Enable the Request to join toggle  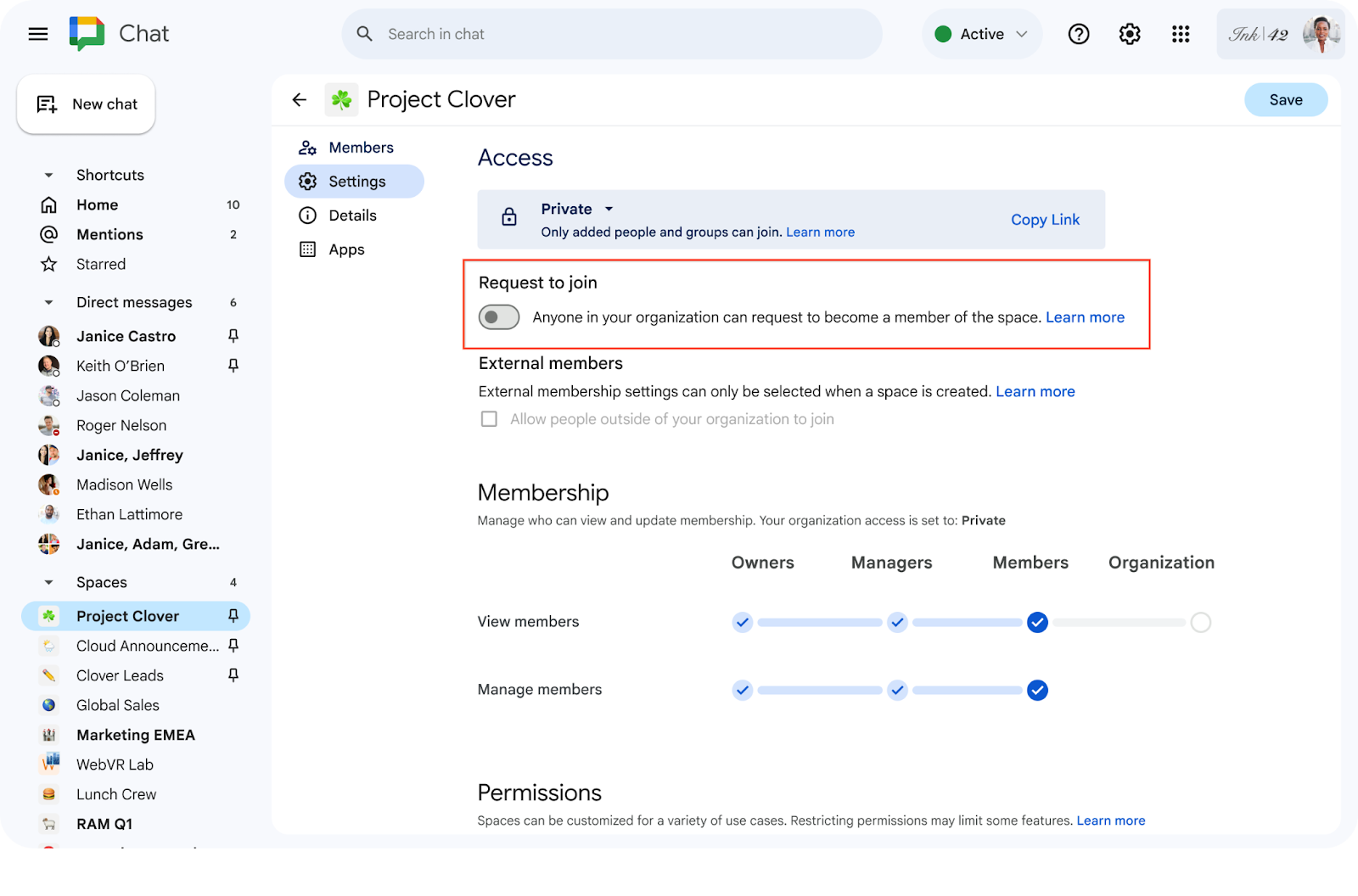click(498, 316)
